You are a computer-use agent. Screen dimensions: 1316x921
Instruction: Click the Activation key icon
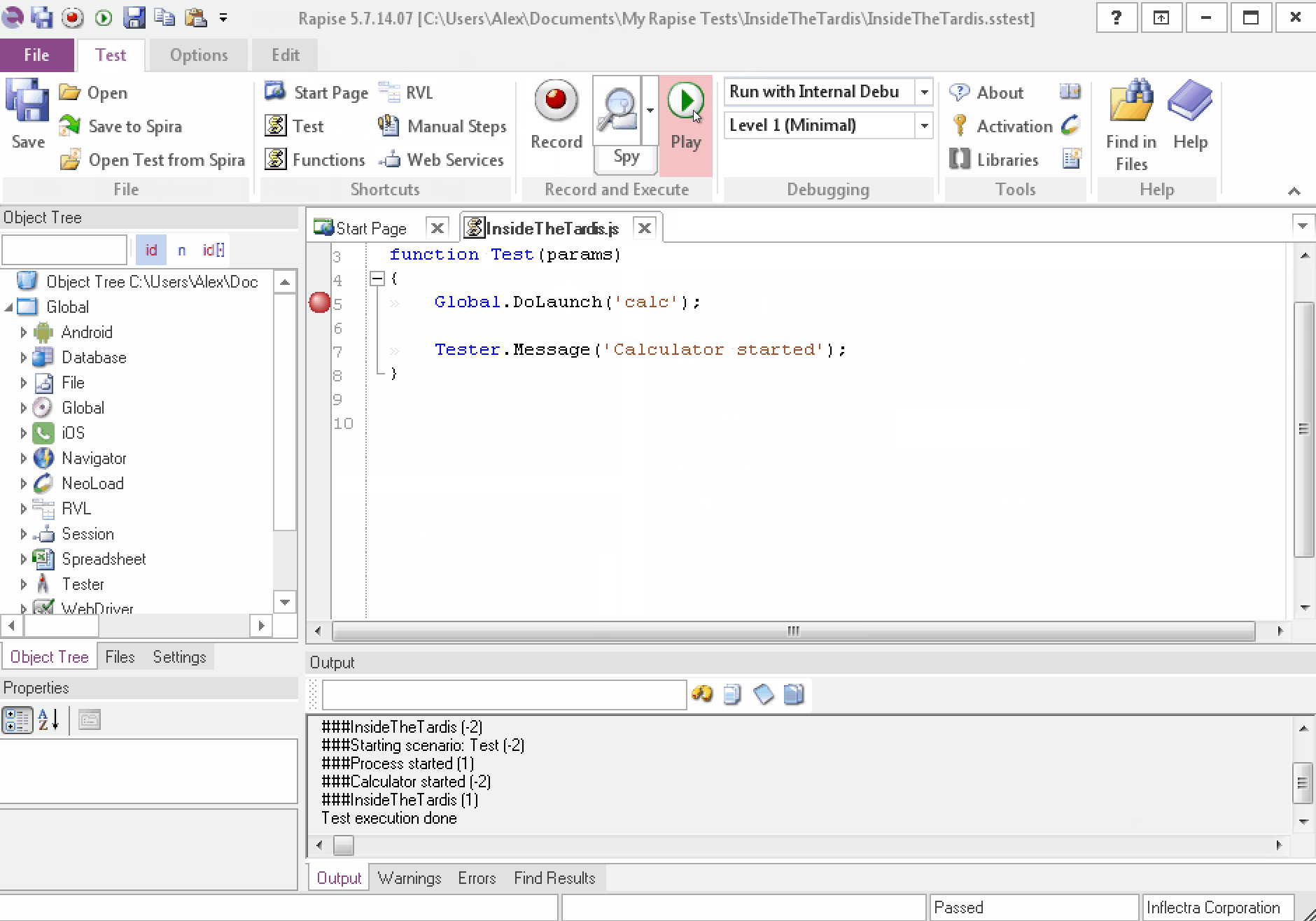tap(960, 126)
